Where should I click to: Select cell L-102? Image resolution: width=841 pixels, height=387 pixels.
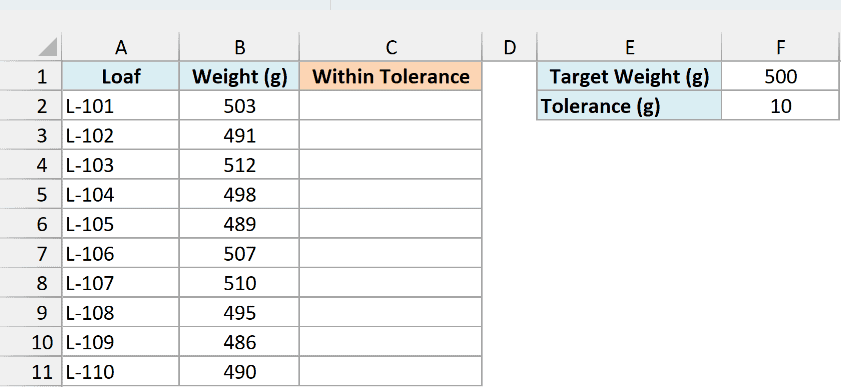click(x=121, y=135)
